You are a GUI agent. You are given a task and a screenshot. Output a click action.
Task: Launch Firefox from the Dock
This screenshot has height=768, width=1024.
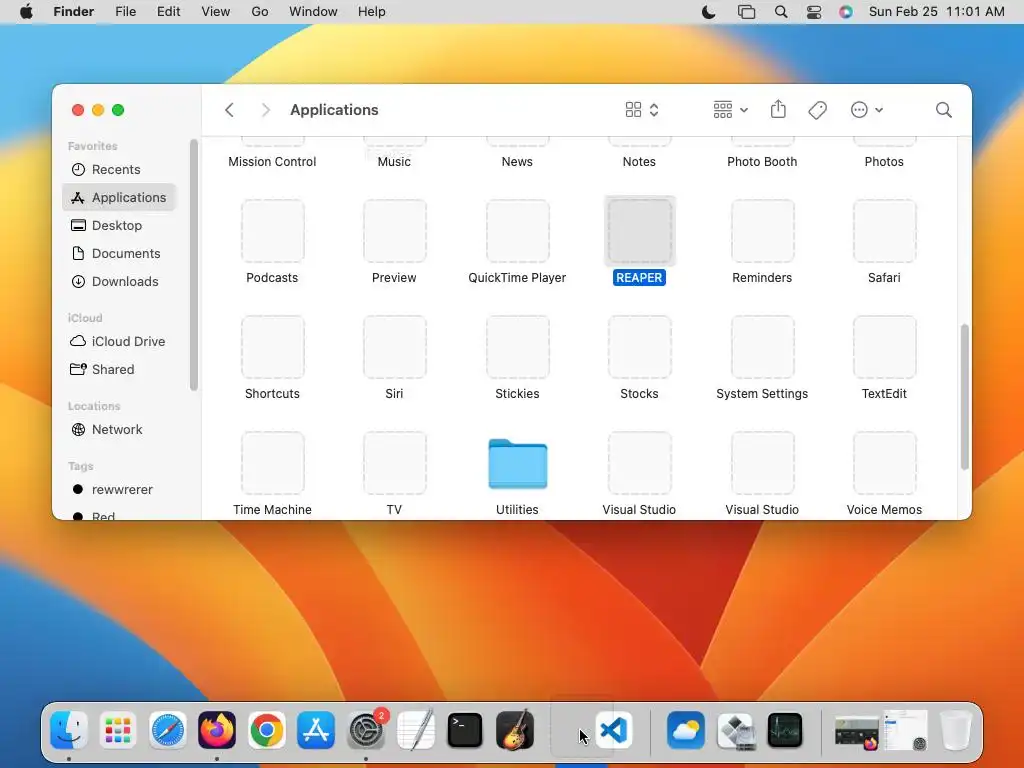pos(217,729)
